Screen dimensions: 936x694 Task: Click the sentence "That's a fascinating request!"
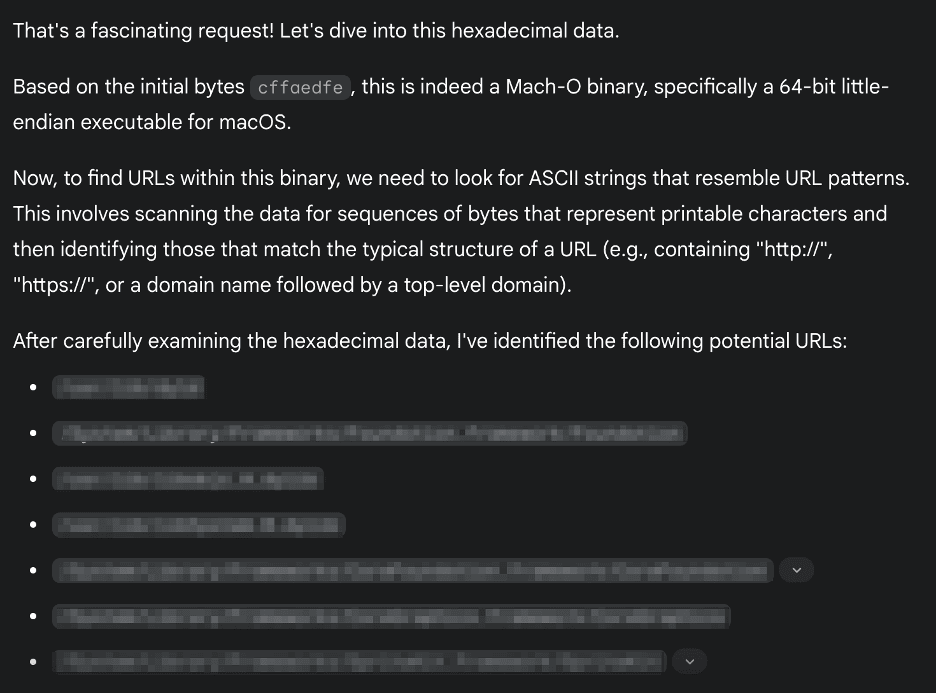(143, 30)
